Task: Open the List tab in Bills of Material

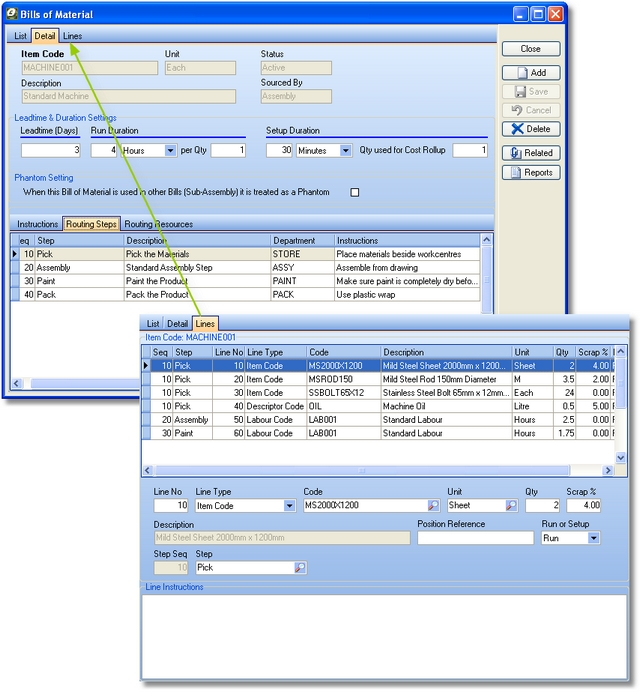Action: coord(20,36)
